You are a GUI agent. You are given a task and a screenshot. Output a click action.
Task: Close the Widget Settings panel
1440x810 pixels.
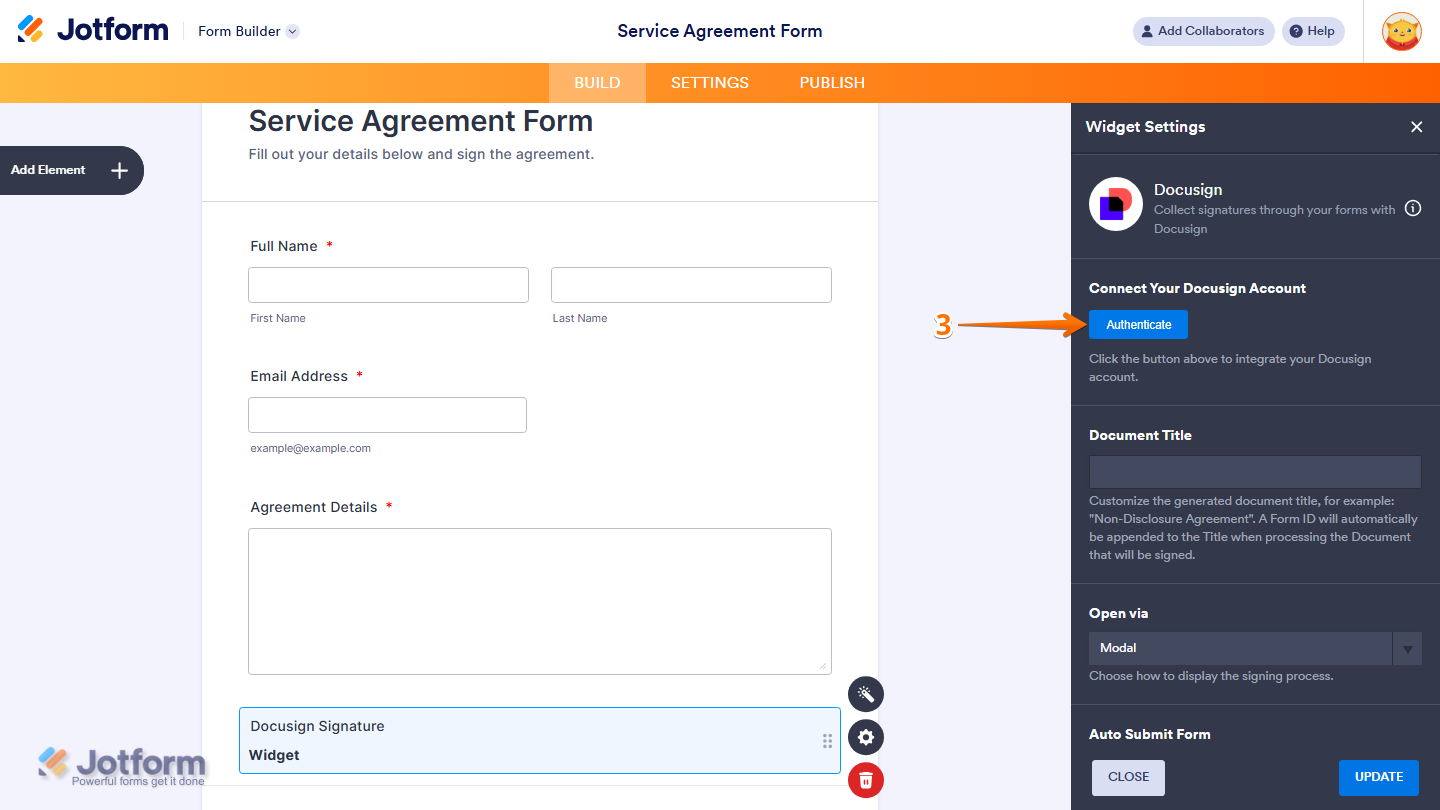[x=1417, y=127]
